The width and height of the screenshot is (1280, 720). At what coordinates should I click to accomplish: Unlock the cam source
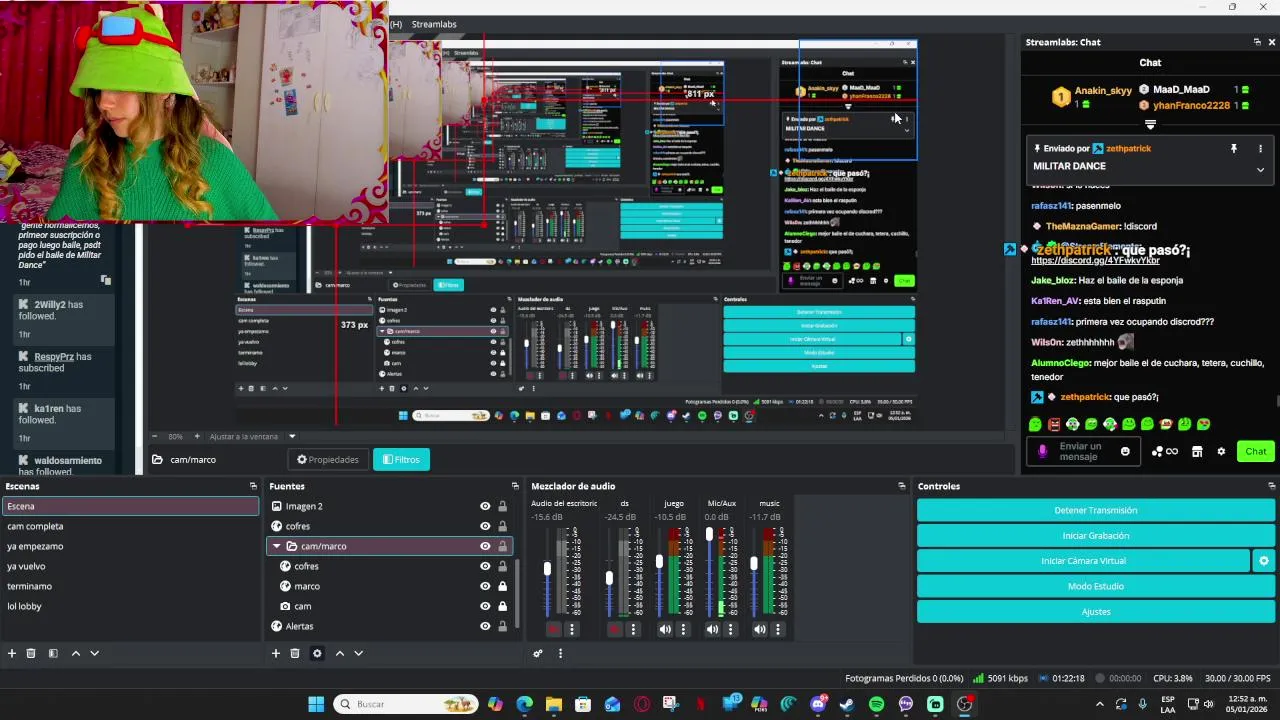(502, 606)
